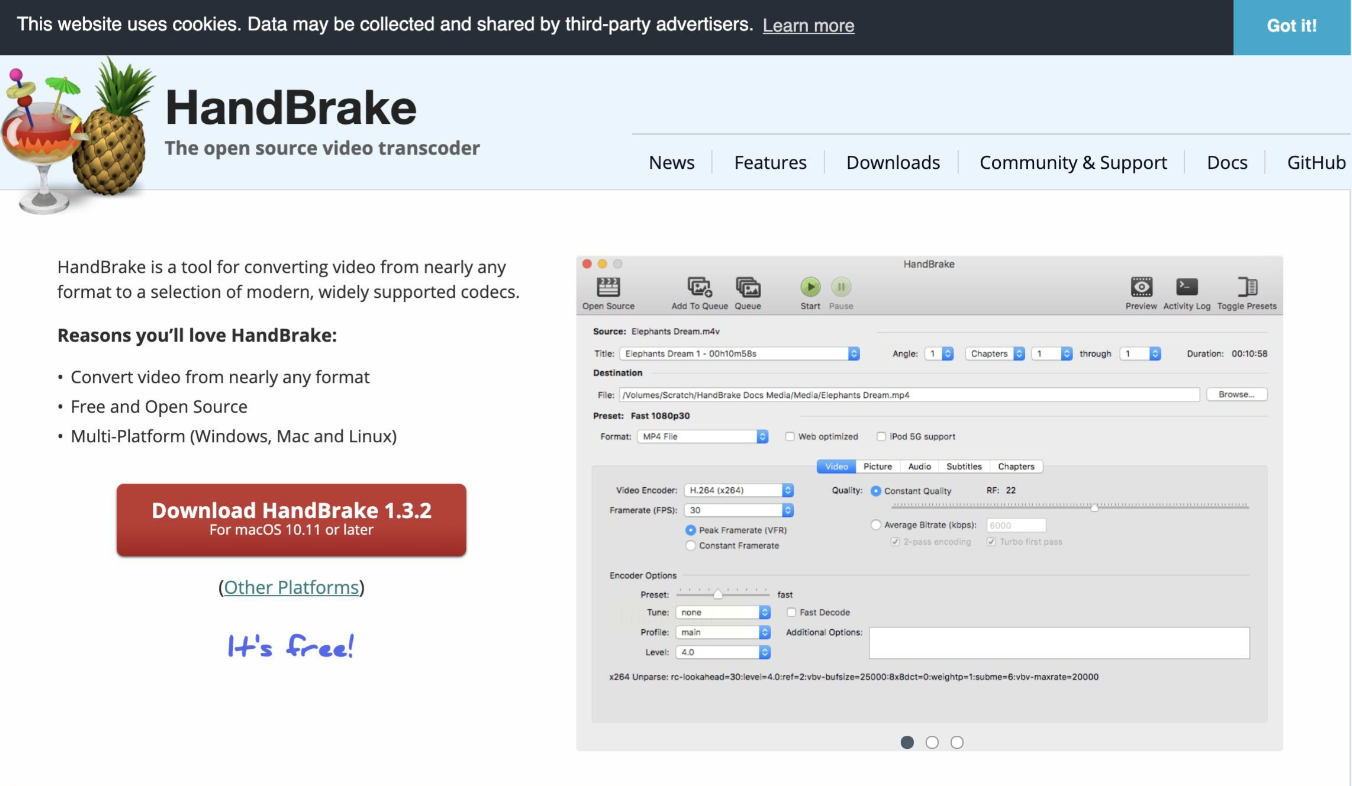1352x786 pixels.
Task: Select the Peak Framerate (VFR) radio button
Action: tap(690, 530)
